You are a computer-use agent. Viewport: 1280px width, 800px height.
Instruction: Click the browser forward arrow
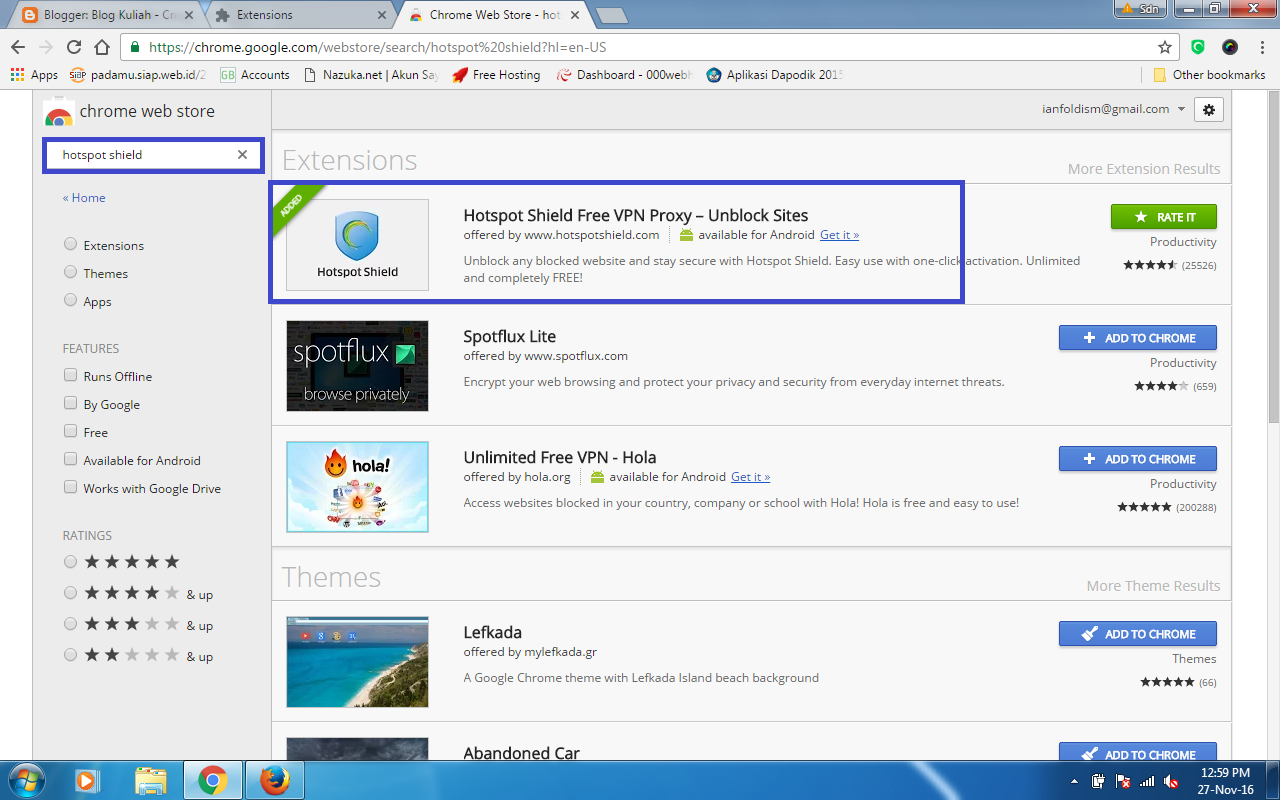(45, 47)
